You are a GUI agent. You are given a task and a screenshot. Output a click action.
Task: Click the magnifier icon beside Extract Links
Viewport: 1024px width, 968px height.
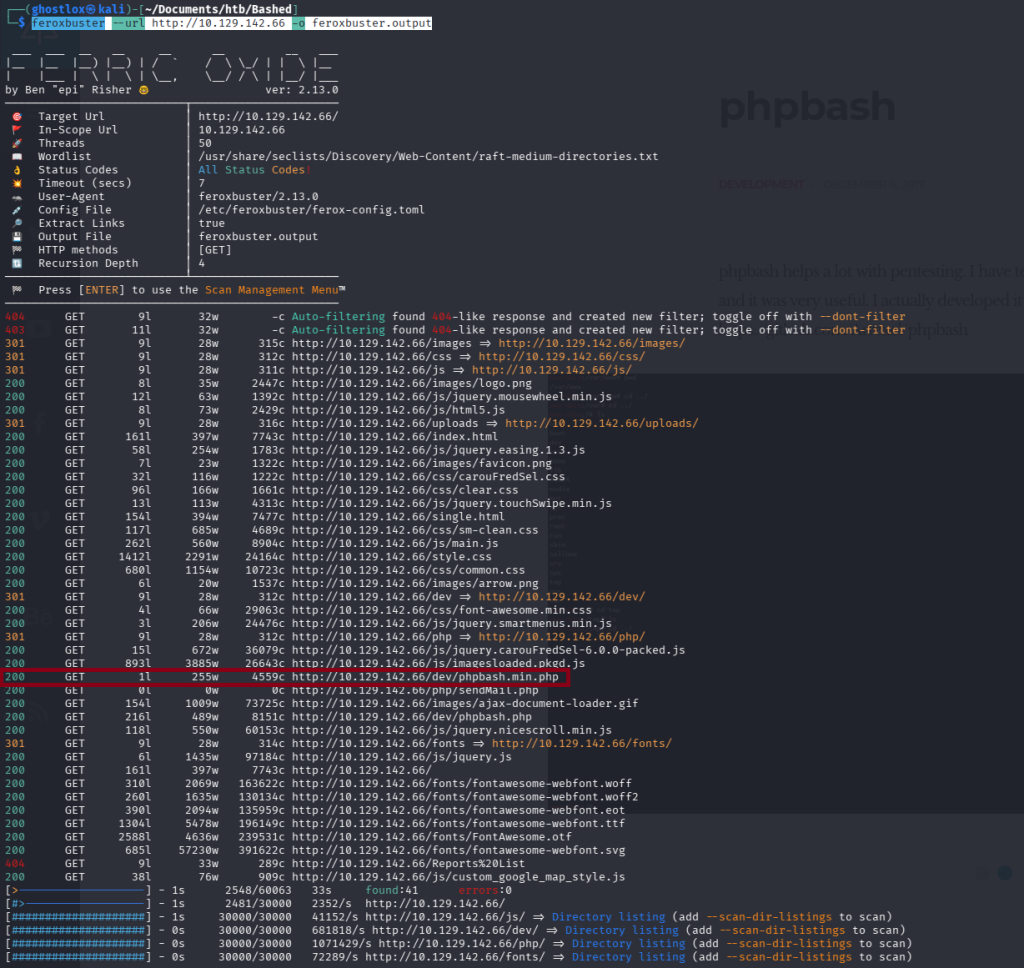pyautogui.click(x=16, y=224)
